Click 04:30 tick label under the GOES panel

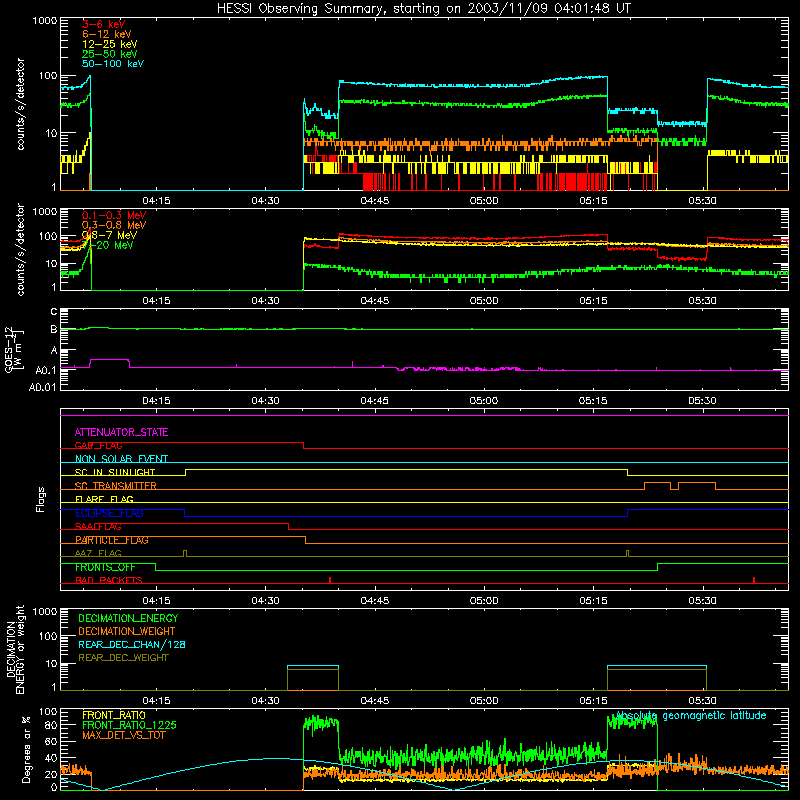(265, 401)
